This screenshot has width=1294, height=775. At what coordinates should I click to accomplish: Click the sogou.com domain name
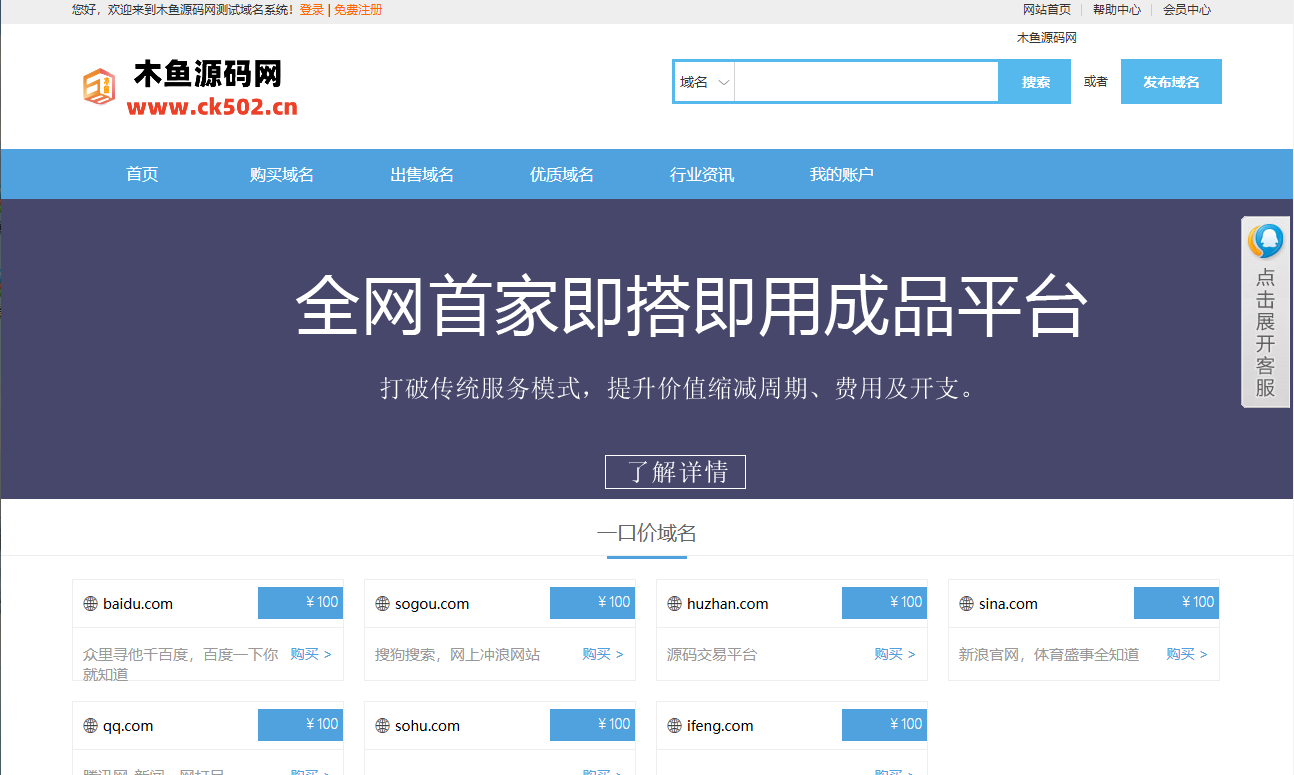(432, 604)
